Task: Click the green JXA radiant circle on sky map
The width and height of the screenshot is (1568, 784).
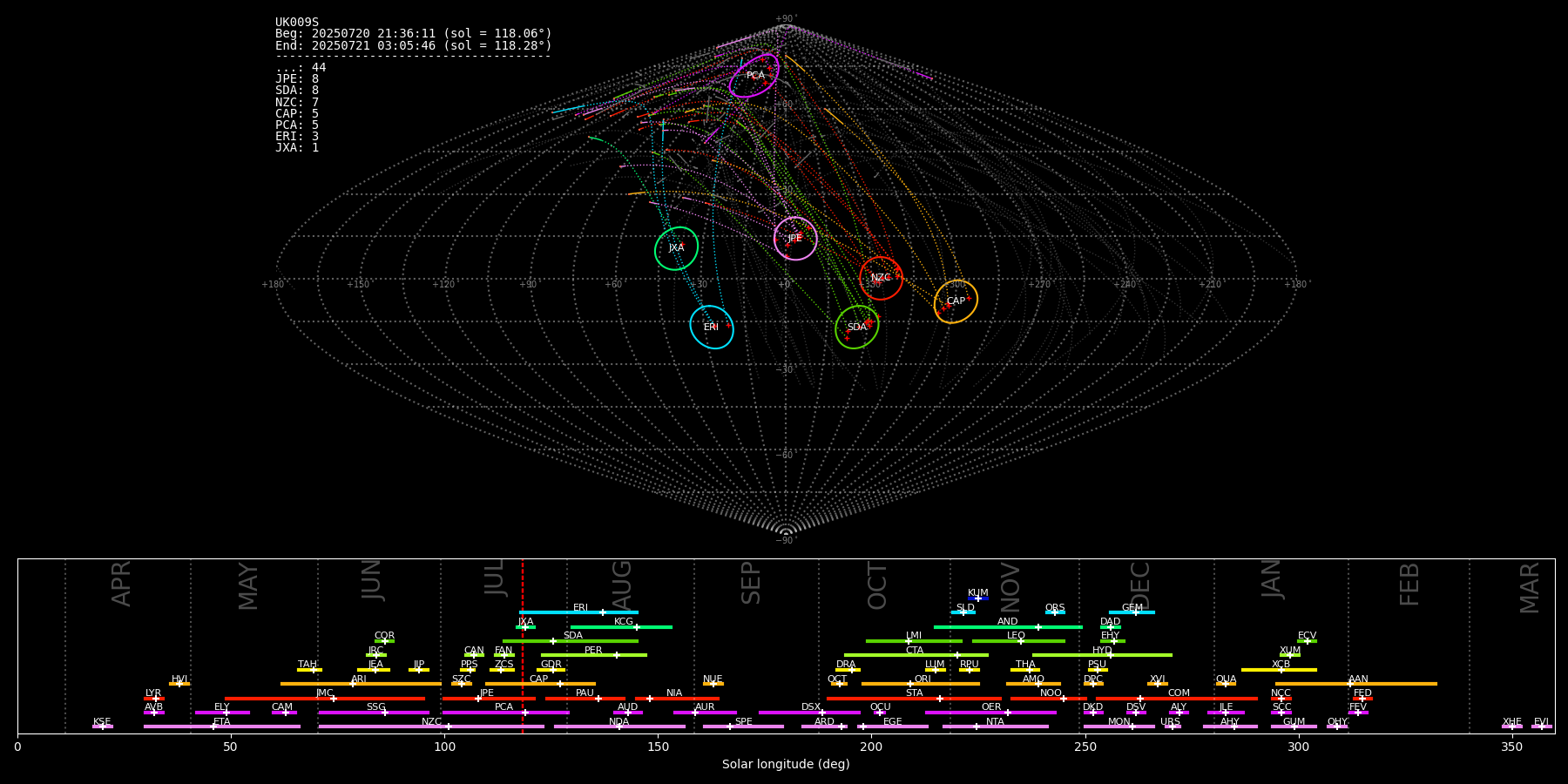Action: [677, 248]
